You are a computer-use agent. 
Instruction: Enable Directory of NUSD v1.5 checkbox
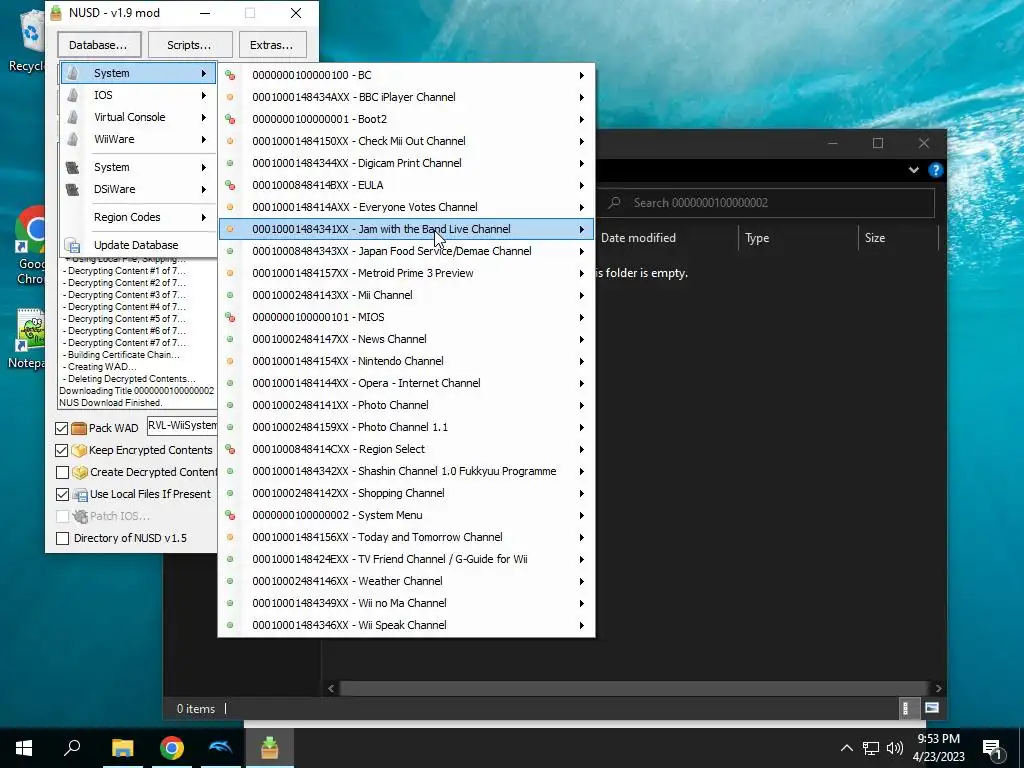pyautogui.click(x=63, y=538)
